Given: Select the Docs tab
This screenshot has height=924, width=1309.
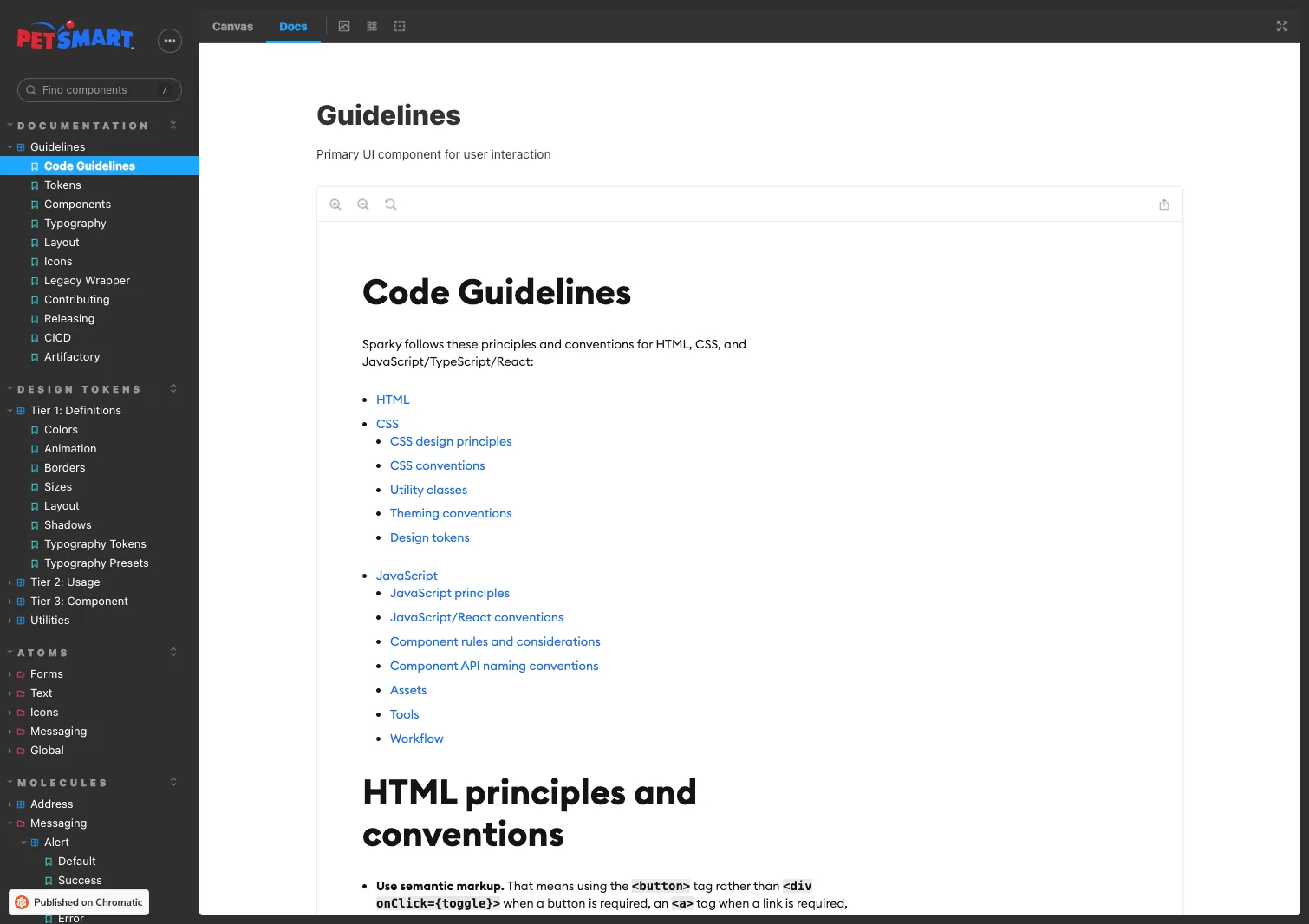Looking at the screenshot, I should 293,26.
